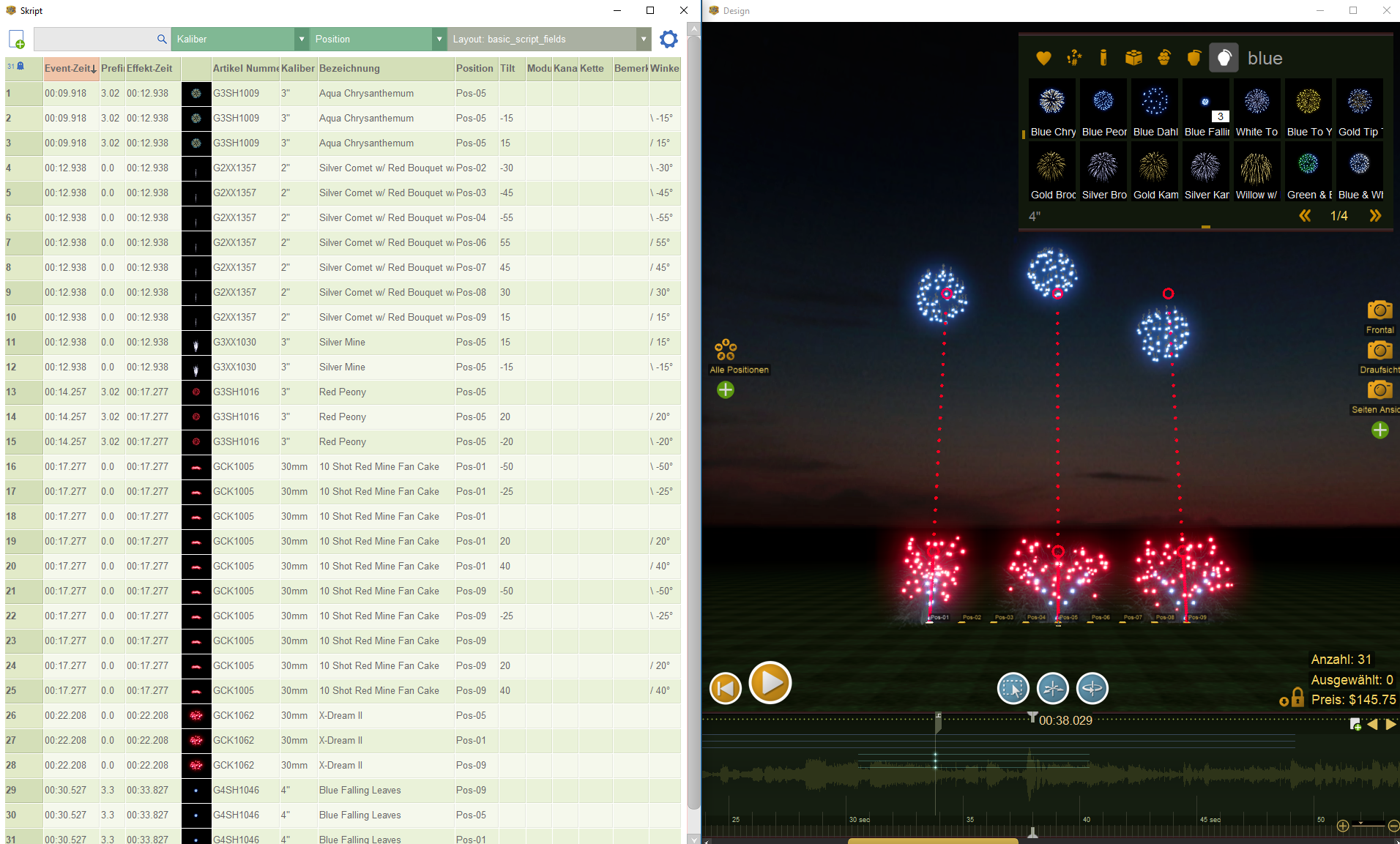Image resolution: width=1400 pixels, height=844 pixels.
Task: Open the Layout basic_script_fields dropdown
Action: coord(643,40)
